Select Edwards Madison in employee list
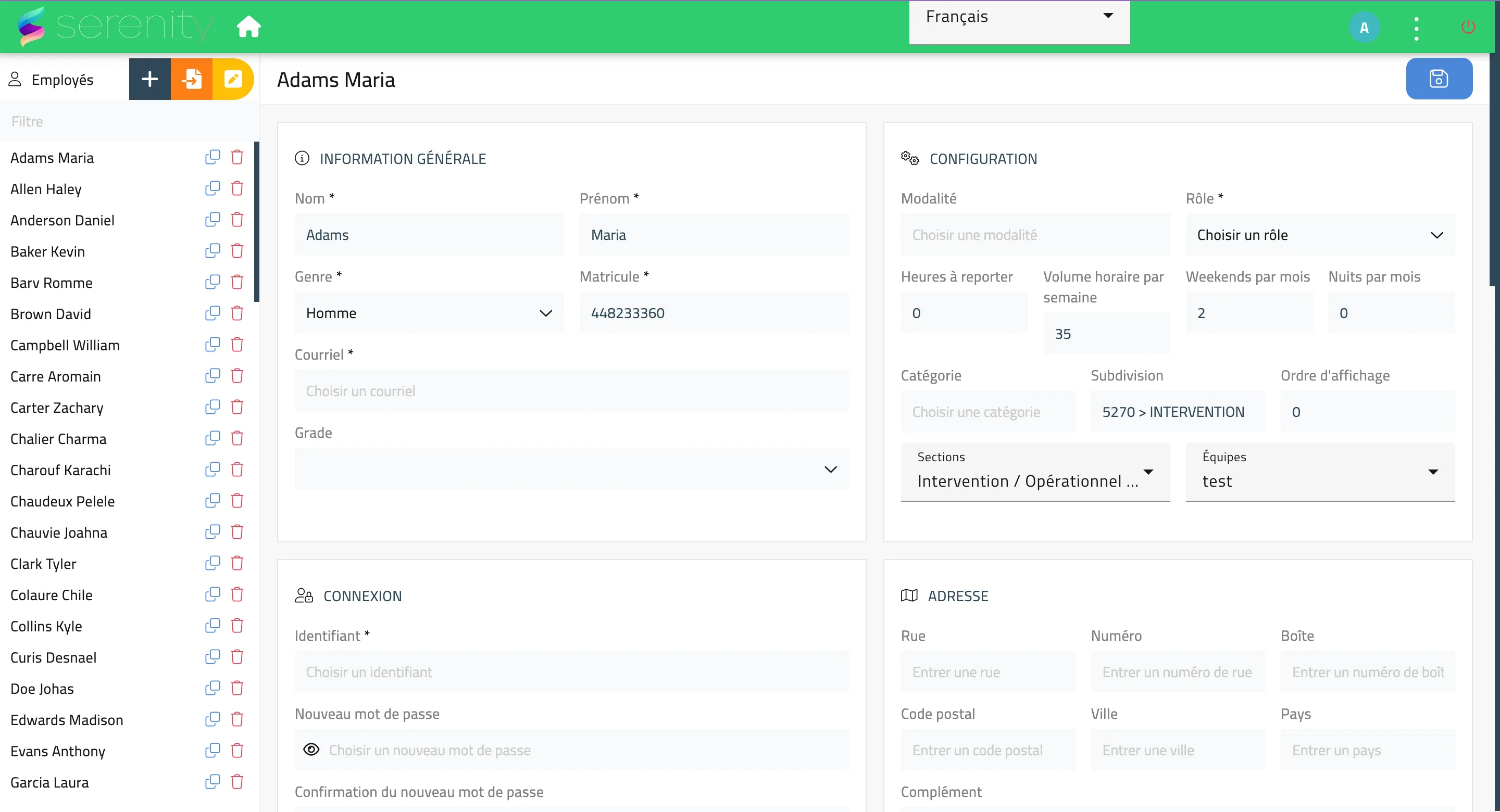1500x812 pixels. pyautogui.click(x=67, y=720)
